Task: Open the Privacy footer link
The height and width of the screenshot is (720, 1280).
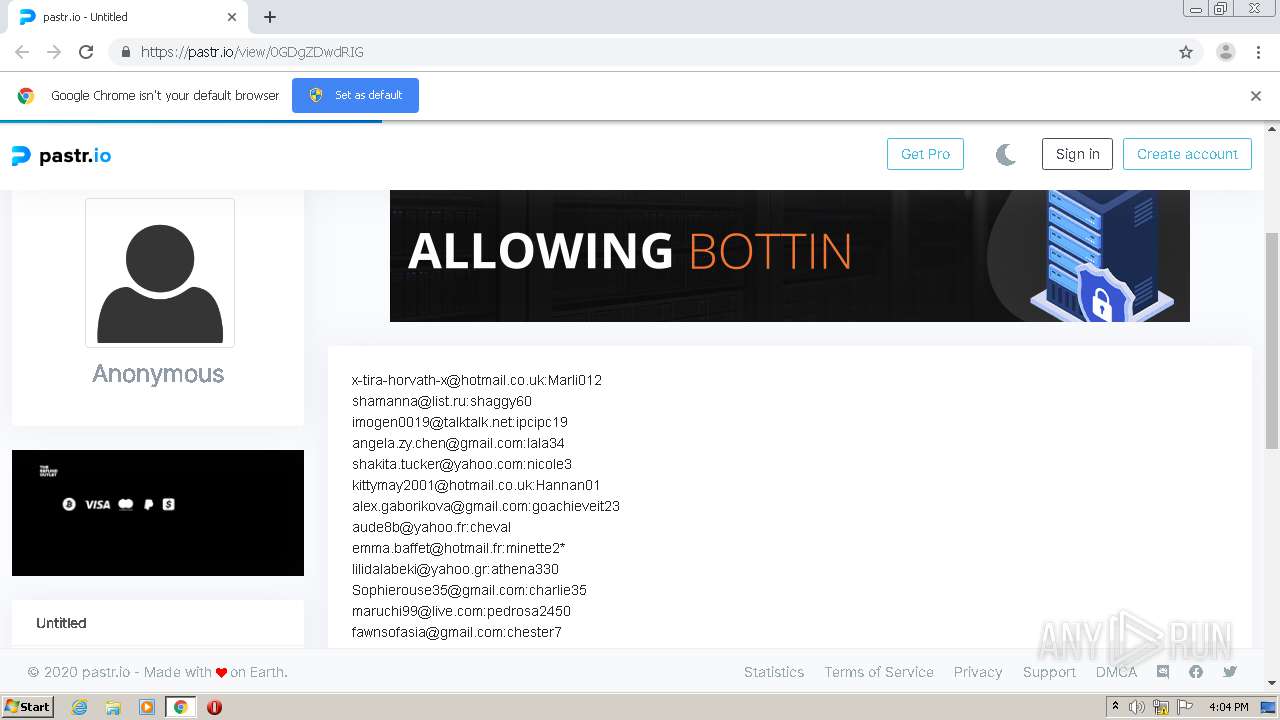Action: pyautogui.click(x=978, y=672)
